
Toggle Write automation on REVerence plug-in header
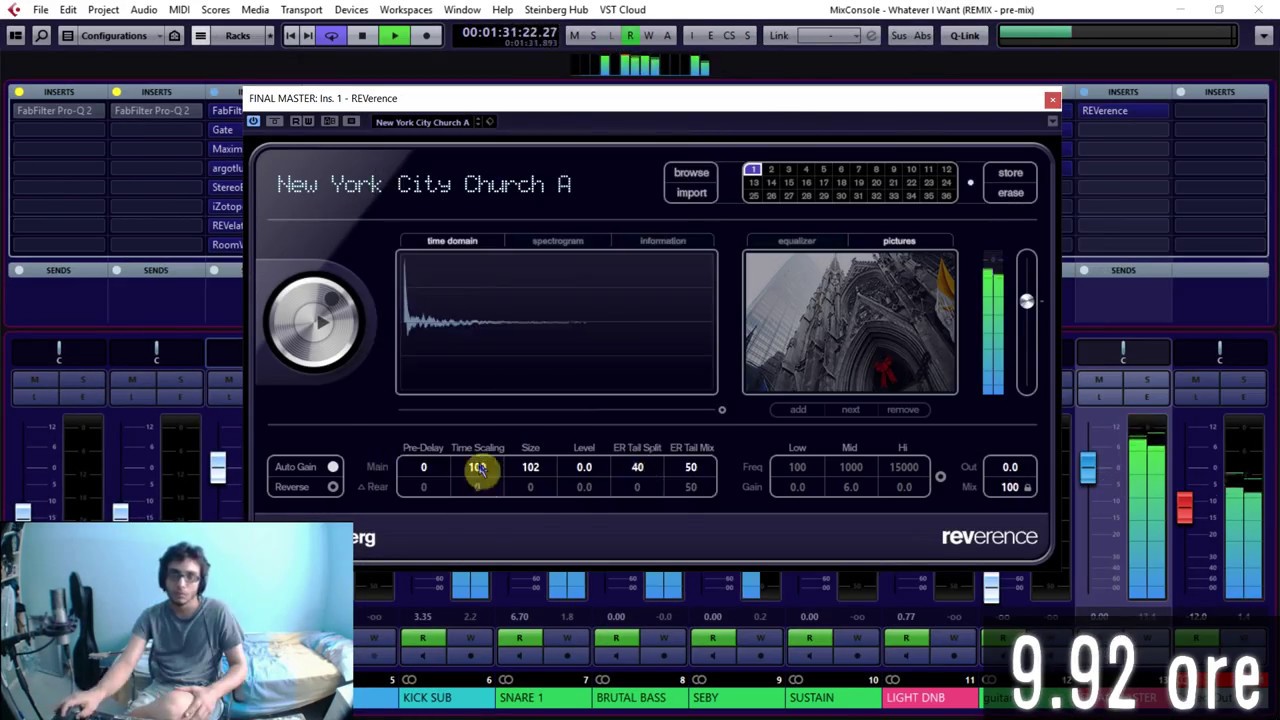(x=308, y=122)
